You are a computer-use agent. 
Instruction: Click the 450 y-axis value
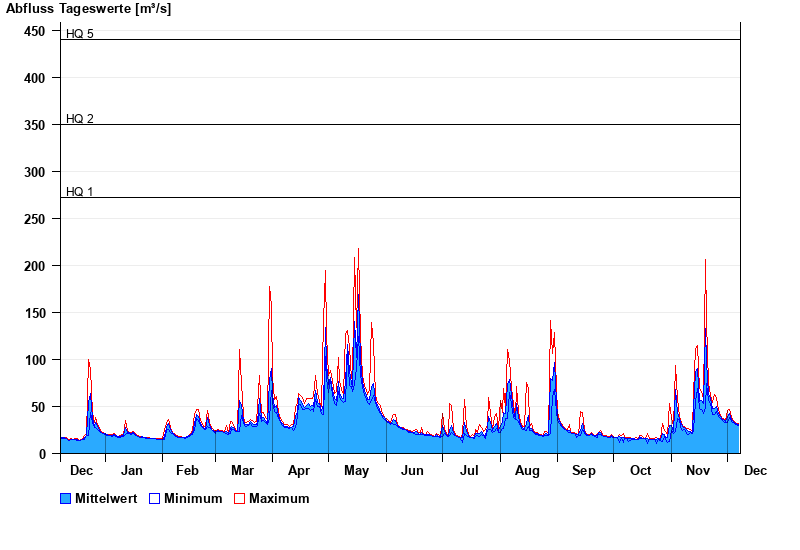[35, 31]
